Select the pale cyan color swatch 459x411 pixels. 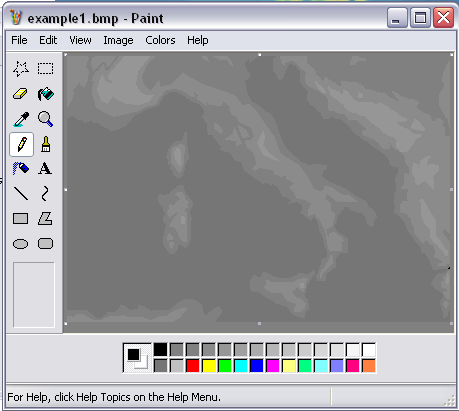pyautogui.click(x=321, y=366)
